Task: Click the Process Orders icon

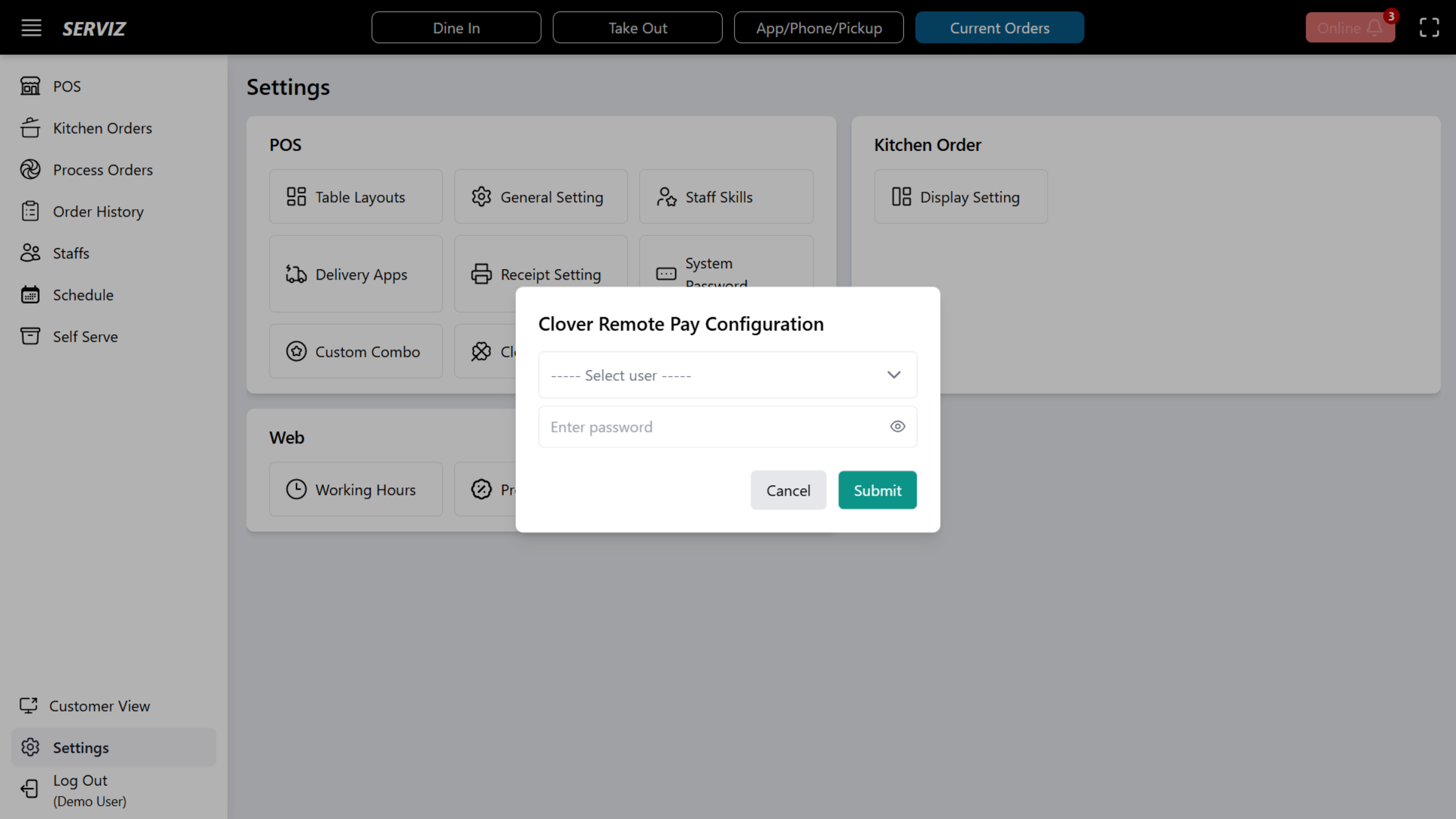Action: point(30,169)
